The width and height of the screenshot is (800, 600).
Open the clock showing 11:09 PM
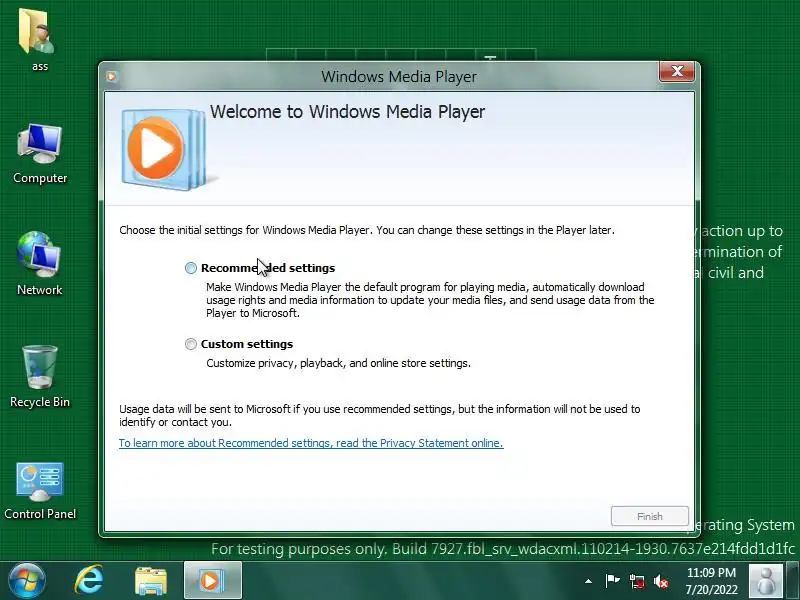tap(711, 581)
